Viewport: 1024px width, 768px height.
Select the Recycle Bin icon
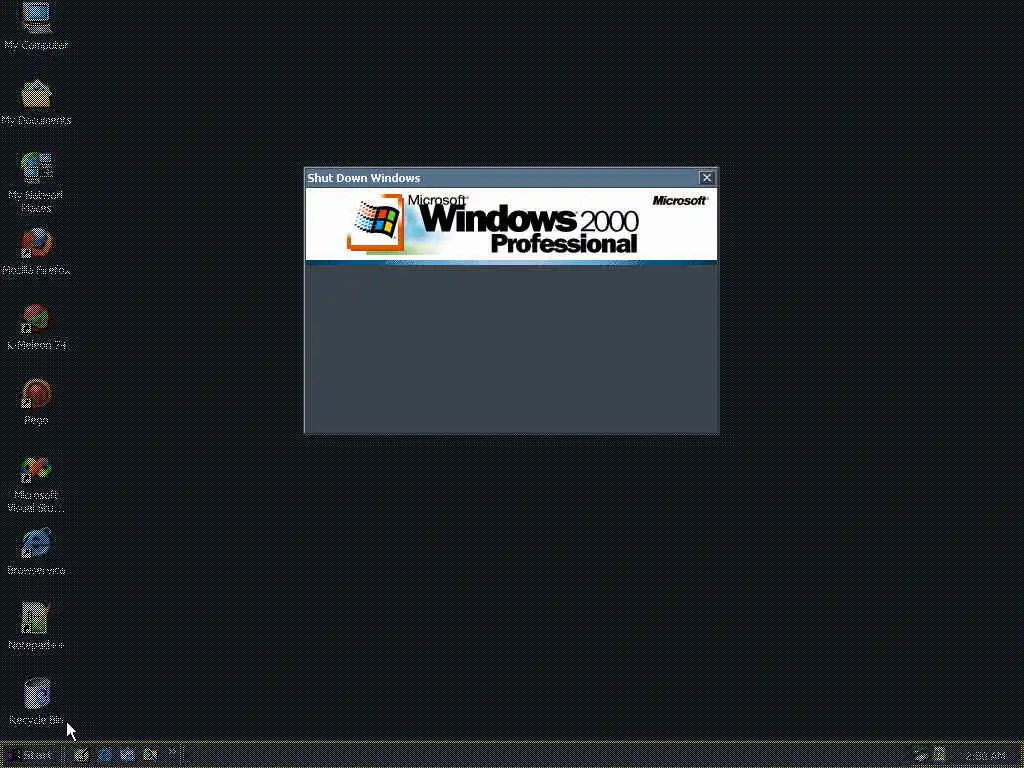coord(36,702)
